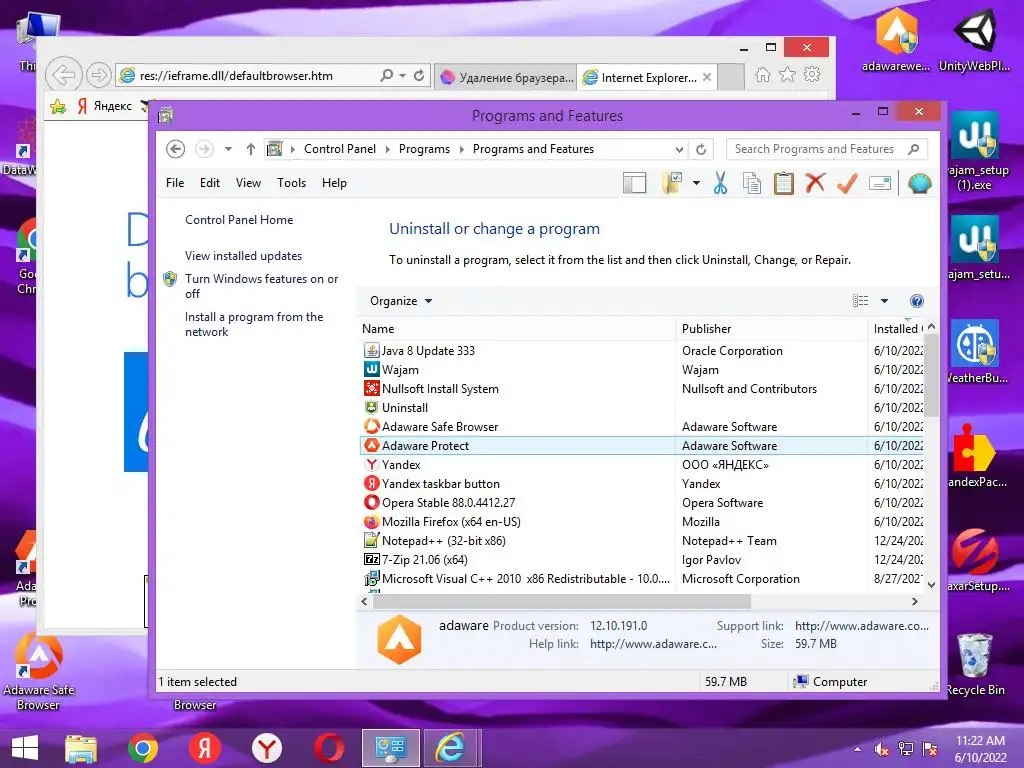Click the orange checkmark toolbar icon

(847, 184)
